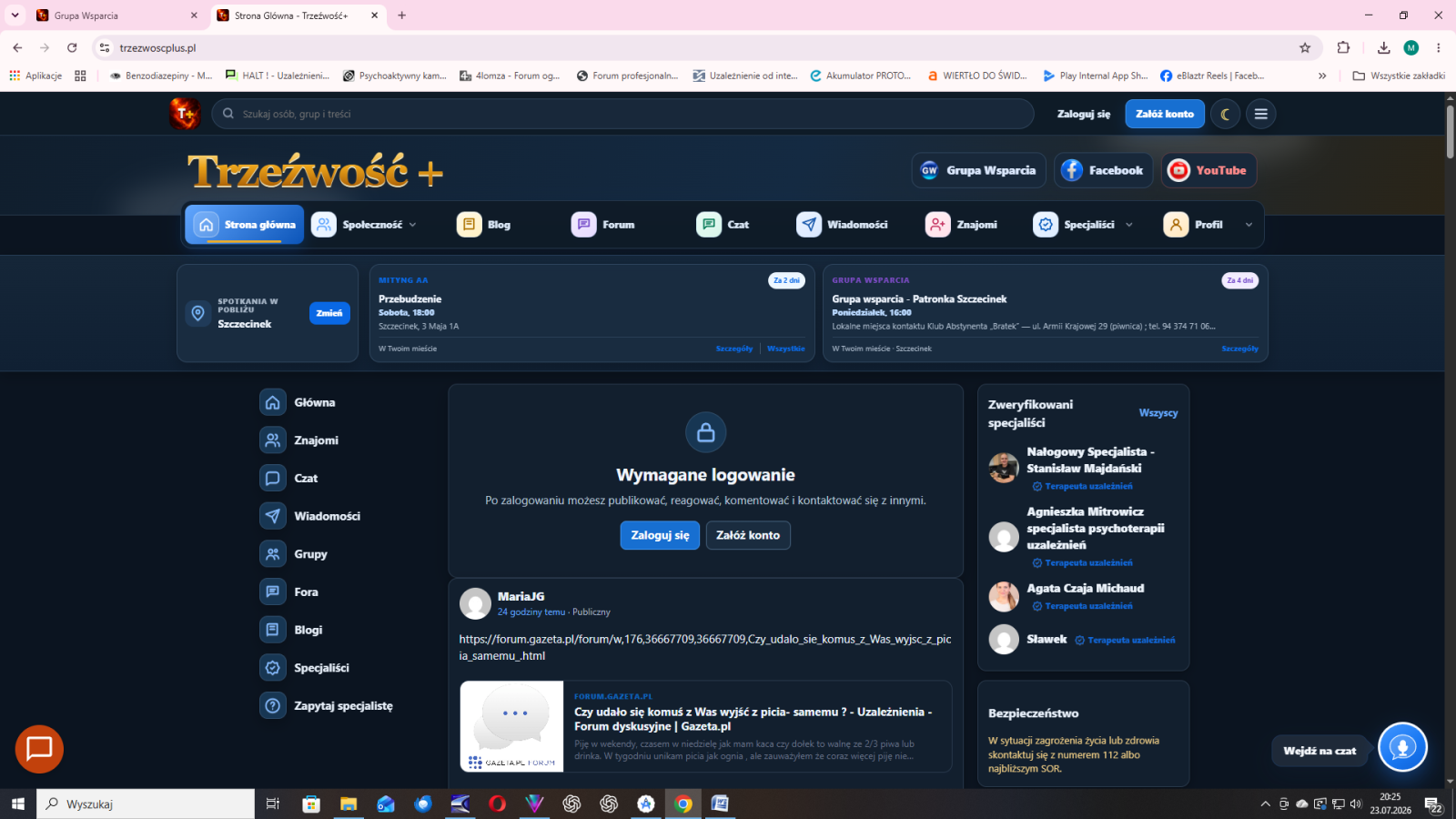The height and width of the screenshot is (819, 1456).
Task: Open Szczegóły for Przebudzenie meeting
Action: [734, 349]
